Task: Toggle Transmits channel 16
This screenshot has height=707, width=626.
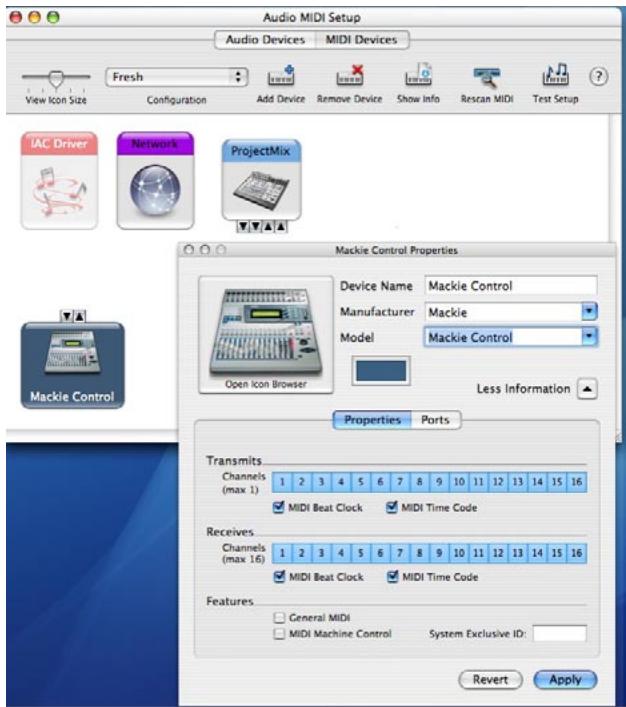Action: [x=577, y=482]
